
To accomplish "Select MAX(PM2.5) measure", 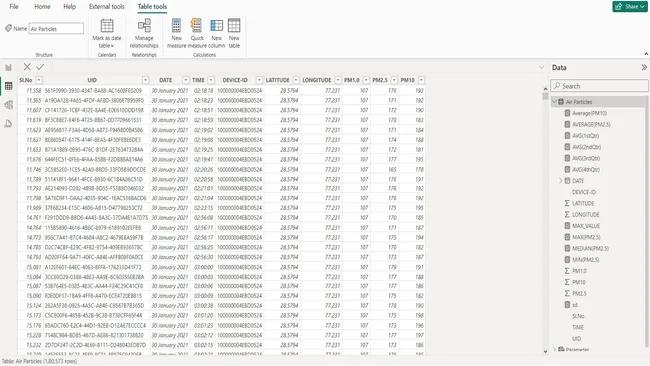I will pyautogui.click(x=586, y=237).
